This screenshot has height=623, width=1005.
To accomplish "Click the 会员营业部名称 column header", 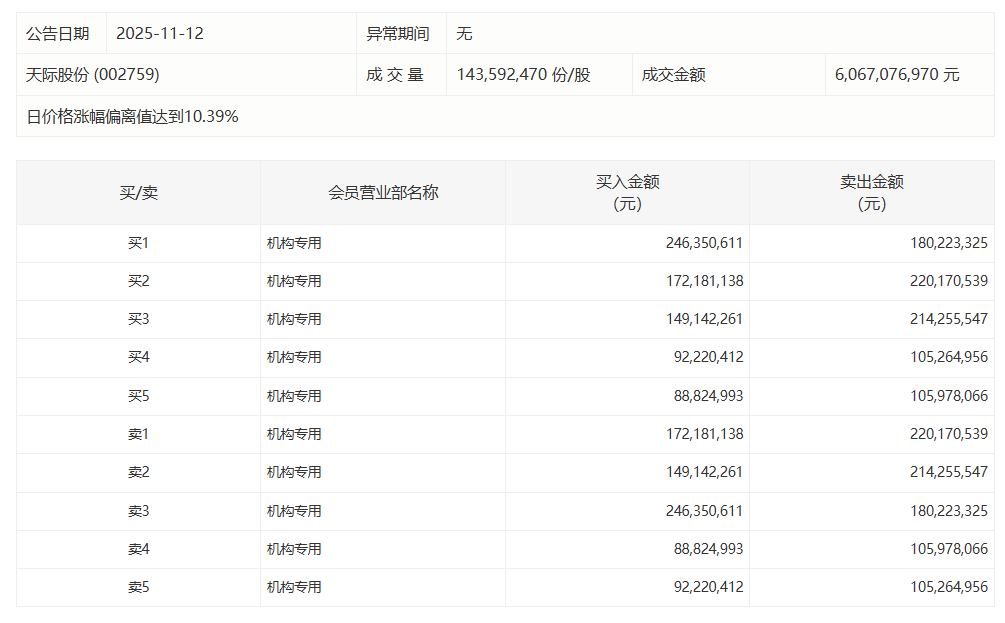I will [380, 192].
